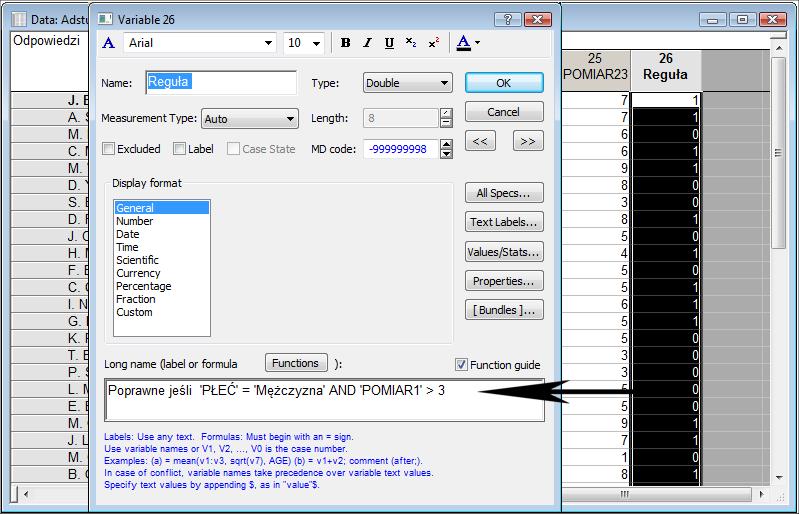The width and height of the screenshot is (799, 514).
Task: Click the Variable 26 title icon
Action: (x=105, y=19)
